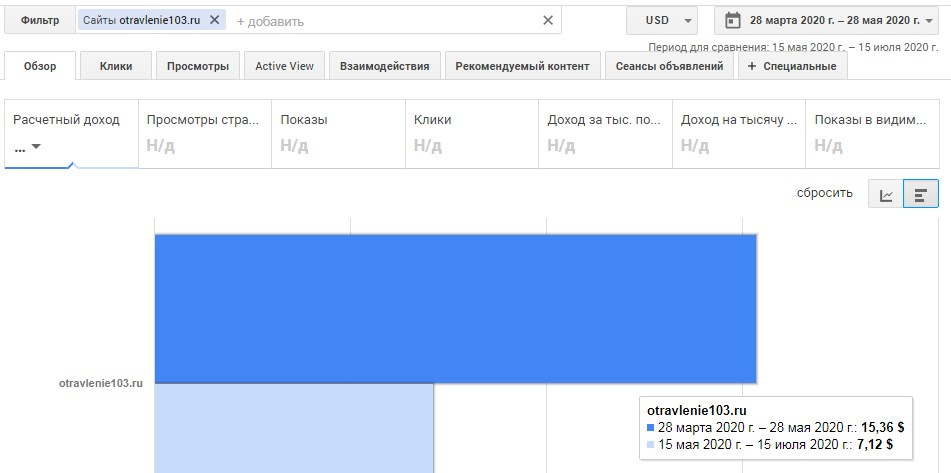Switch to bar chart view

point(920,194)
